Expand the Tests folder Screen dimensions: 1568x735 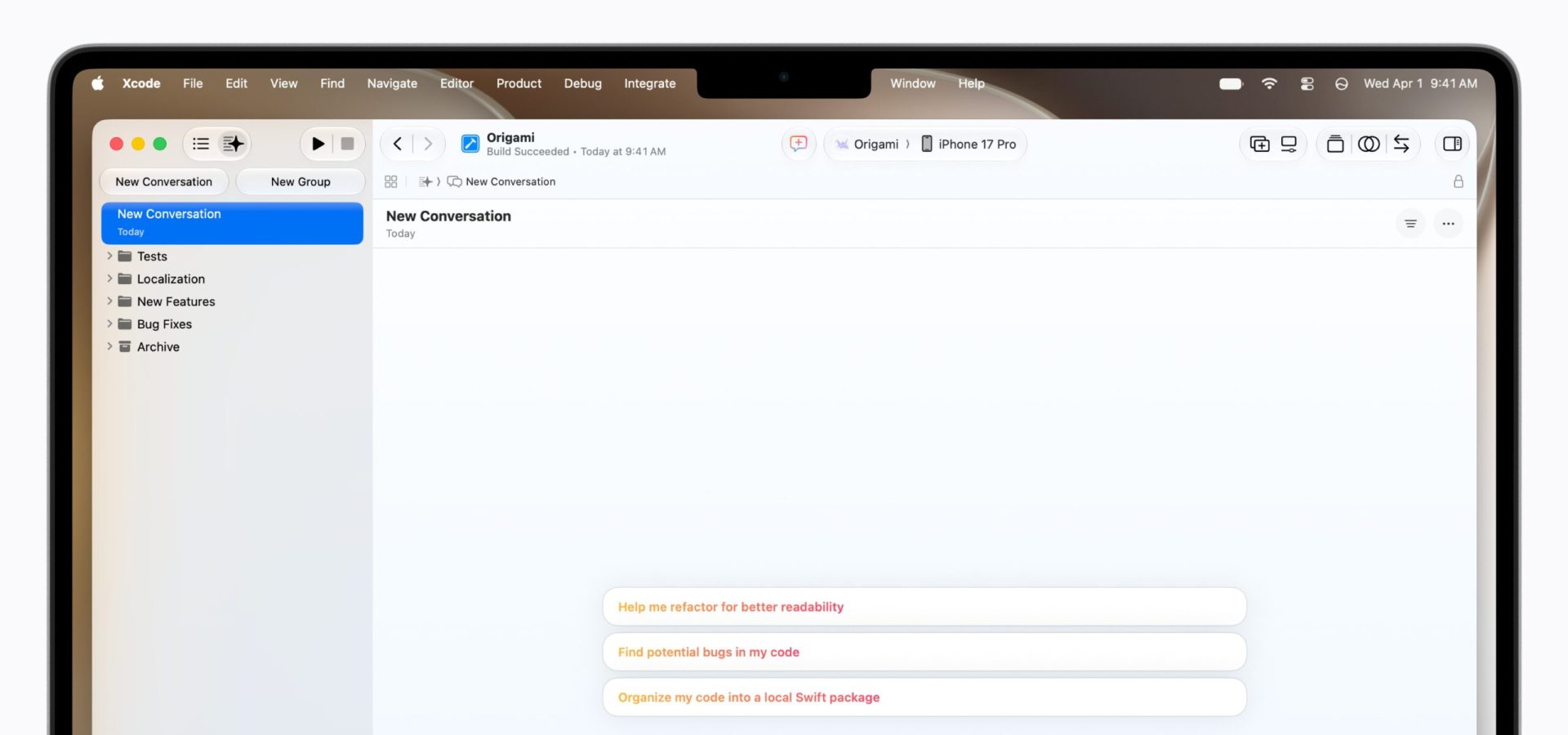pyautogui.click(x=109, y=256)
